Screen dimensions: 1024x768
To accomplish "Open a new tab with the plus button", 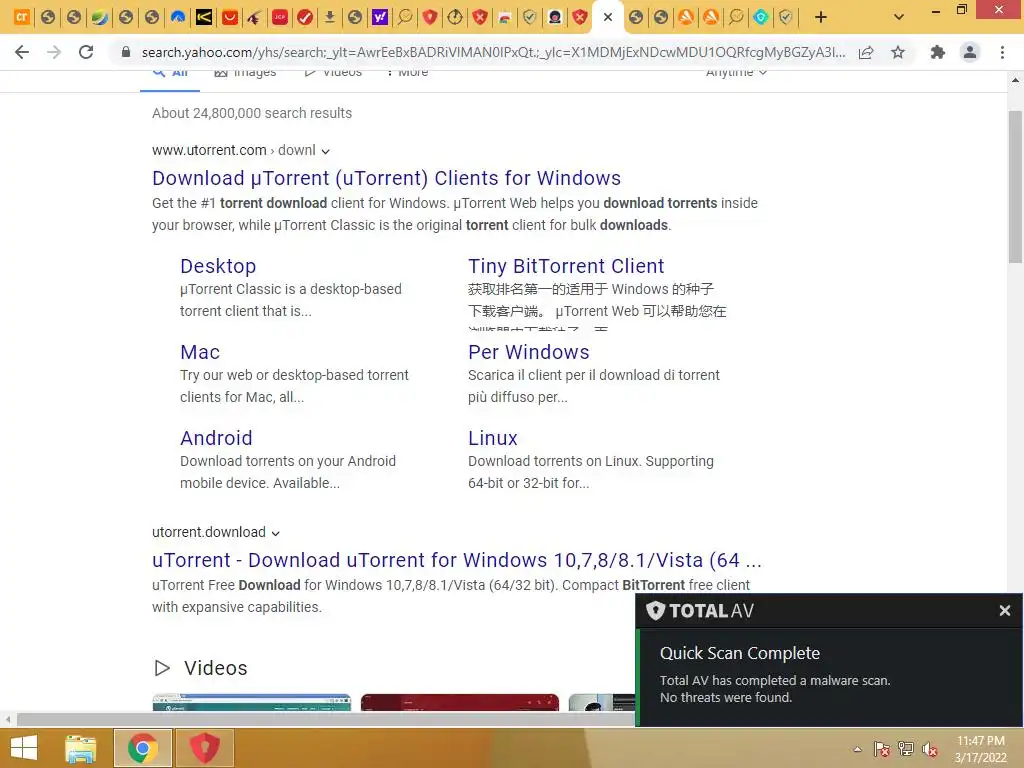I will (821, 17).
